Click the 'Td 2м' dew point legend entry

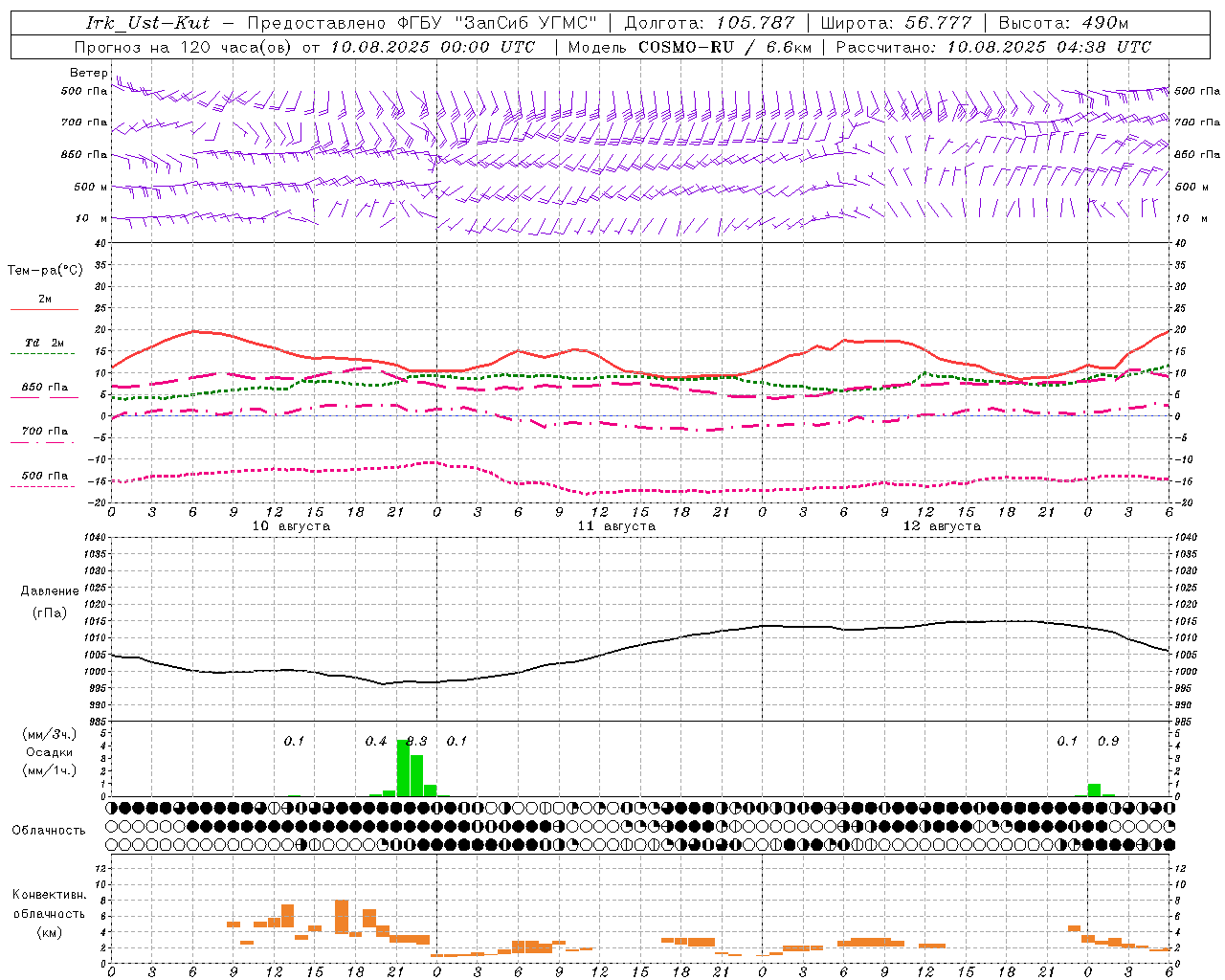click(x=44, y=343)
